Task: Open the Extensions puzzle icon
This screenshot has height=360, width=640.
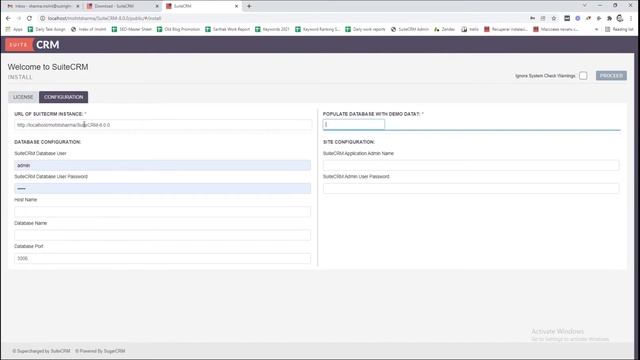Action: pos(609,18)
